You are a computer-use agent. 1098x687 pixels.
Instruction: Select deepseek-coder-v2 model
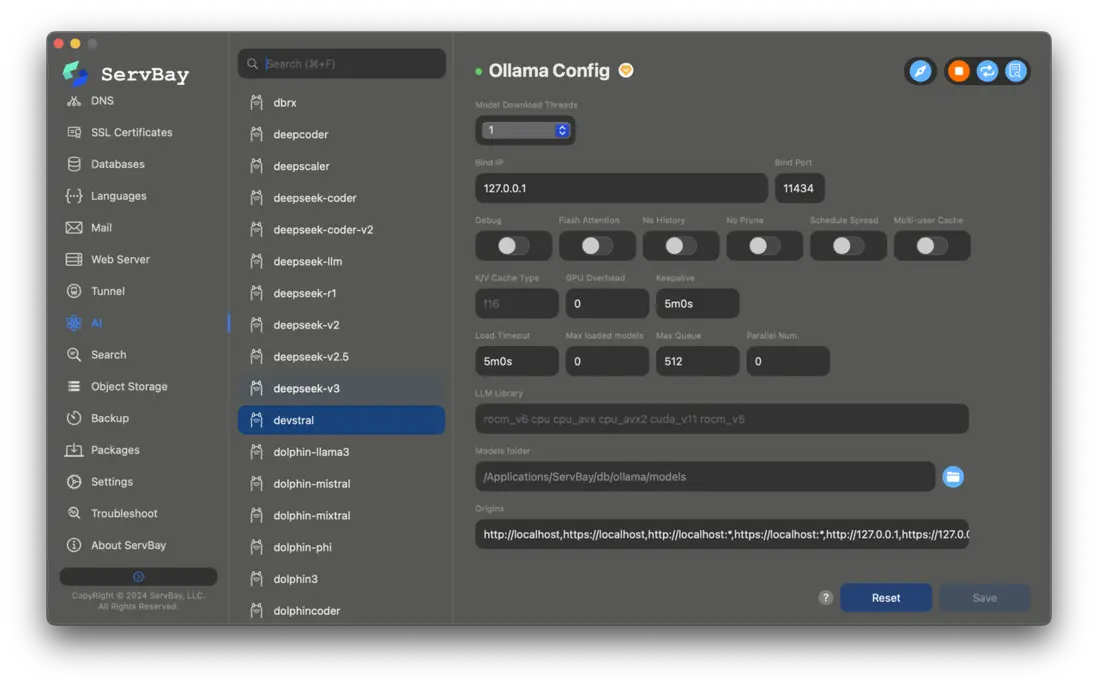tap(342, 230)
